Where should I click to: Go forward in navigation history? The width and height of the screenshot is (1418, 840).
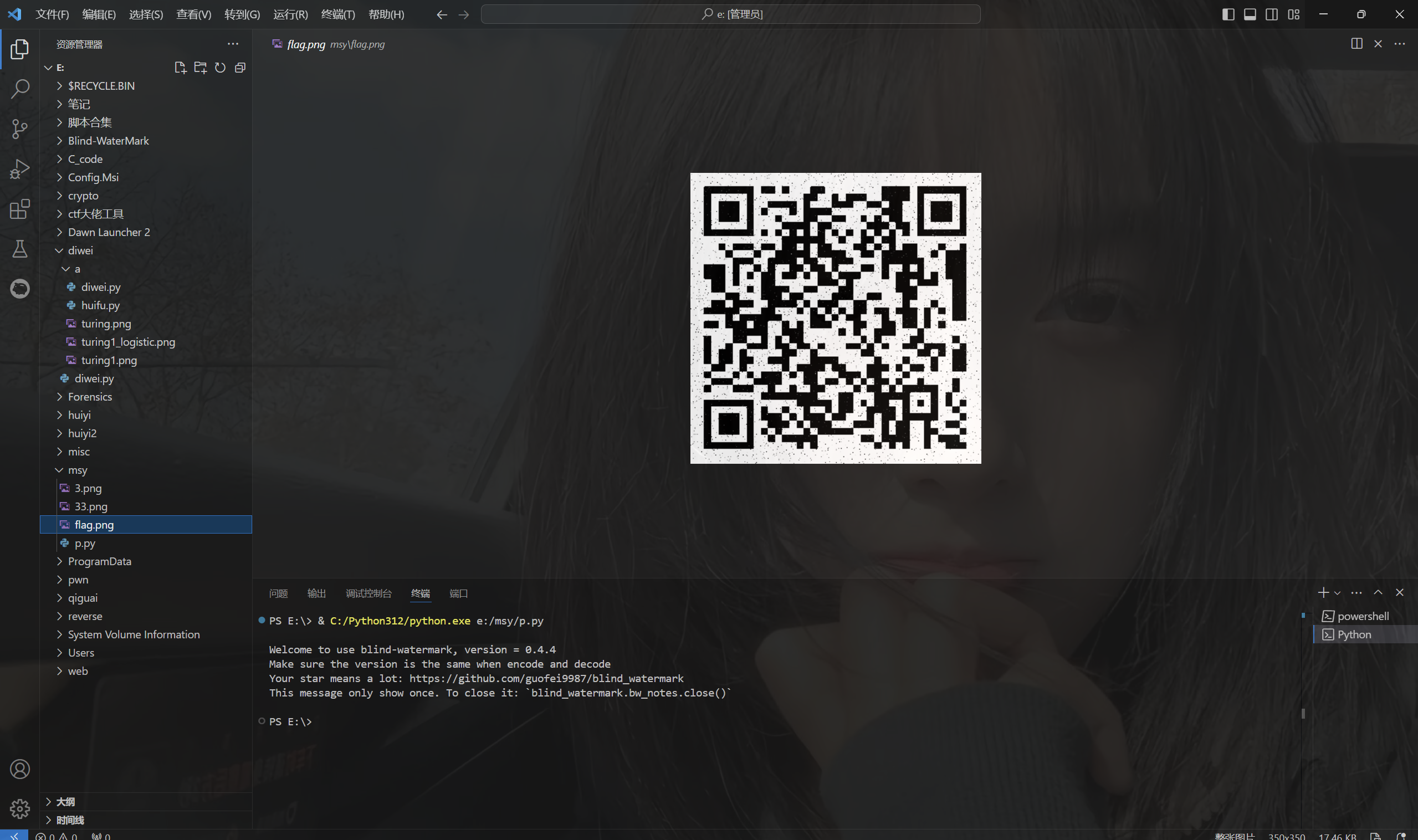464,14
